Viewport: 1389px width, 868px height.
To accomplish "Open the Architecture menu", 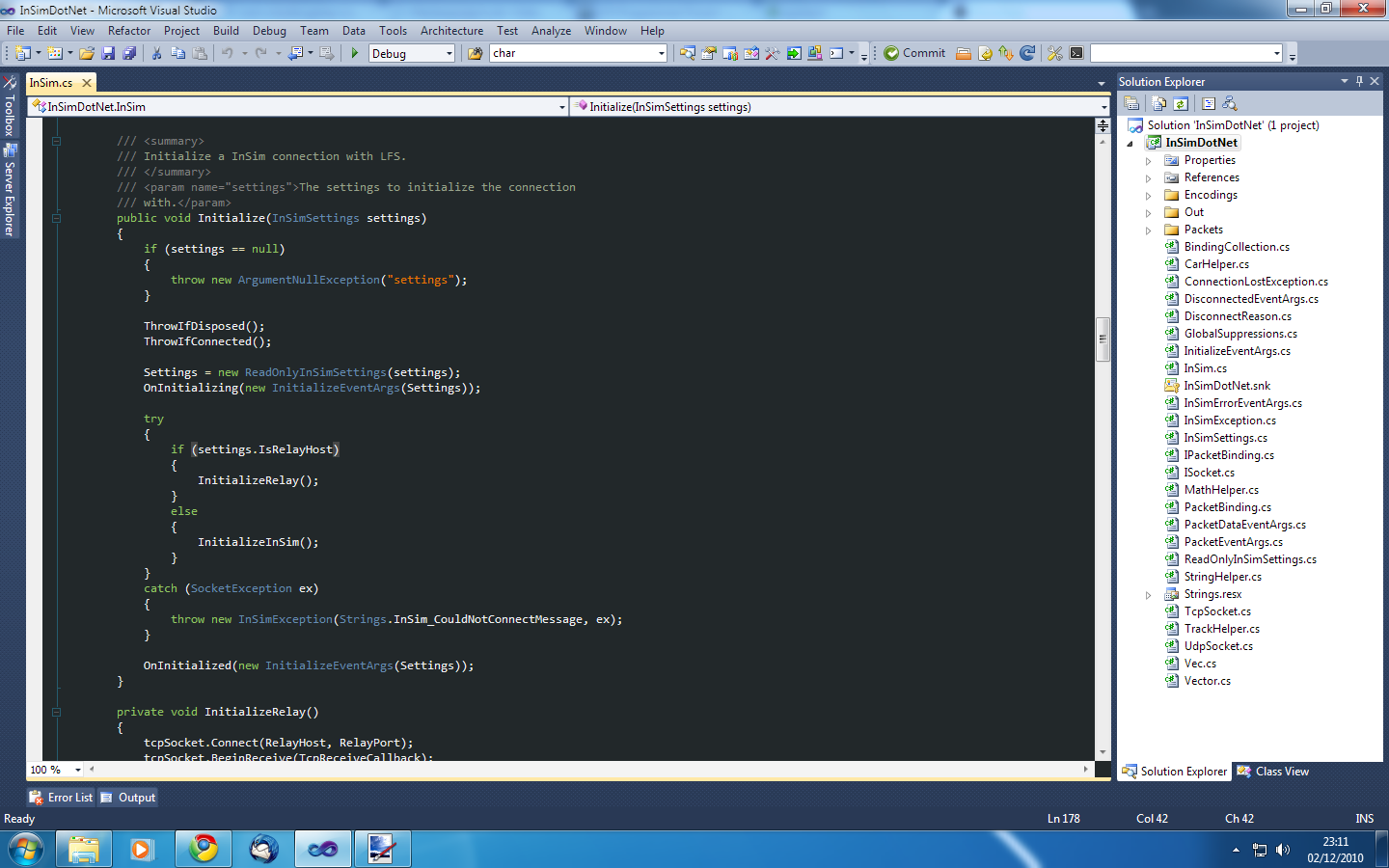I will [x=451, y=31].
